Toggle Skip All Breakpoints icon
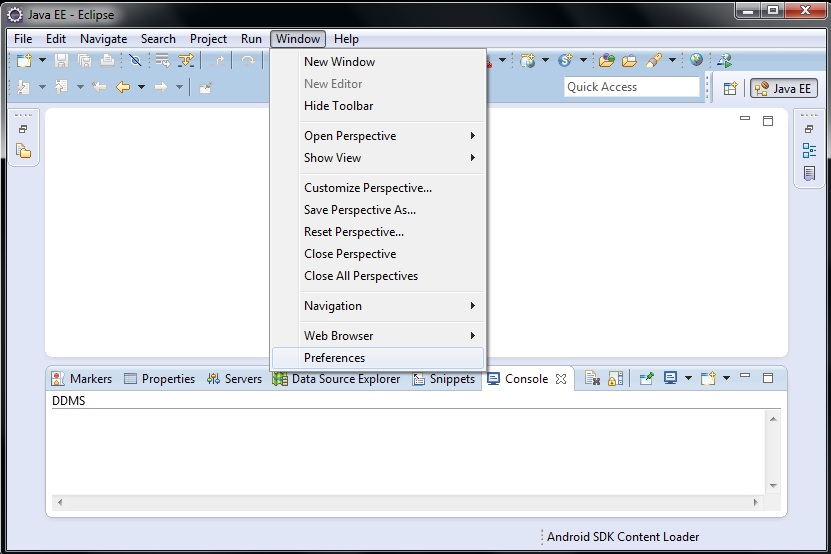831x554 pixels. [135, 61]
